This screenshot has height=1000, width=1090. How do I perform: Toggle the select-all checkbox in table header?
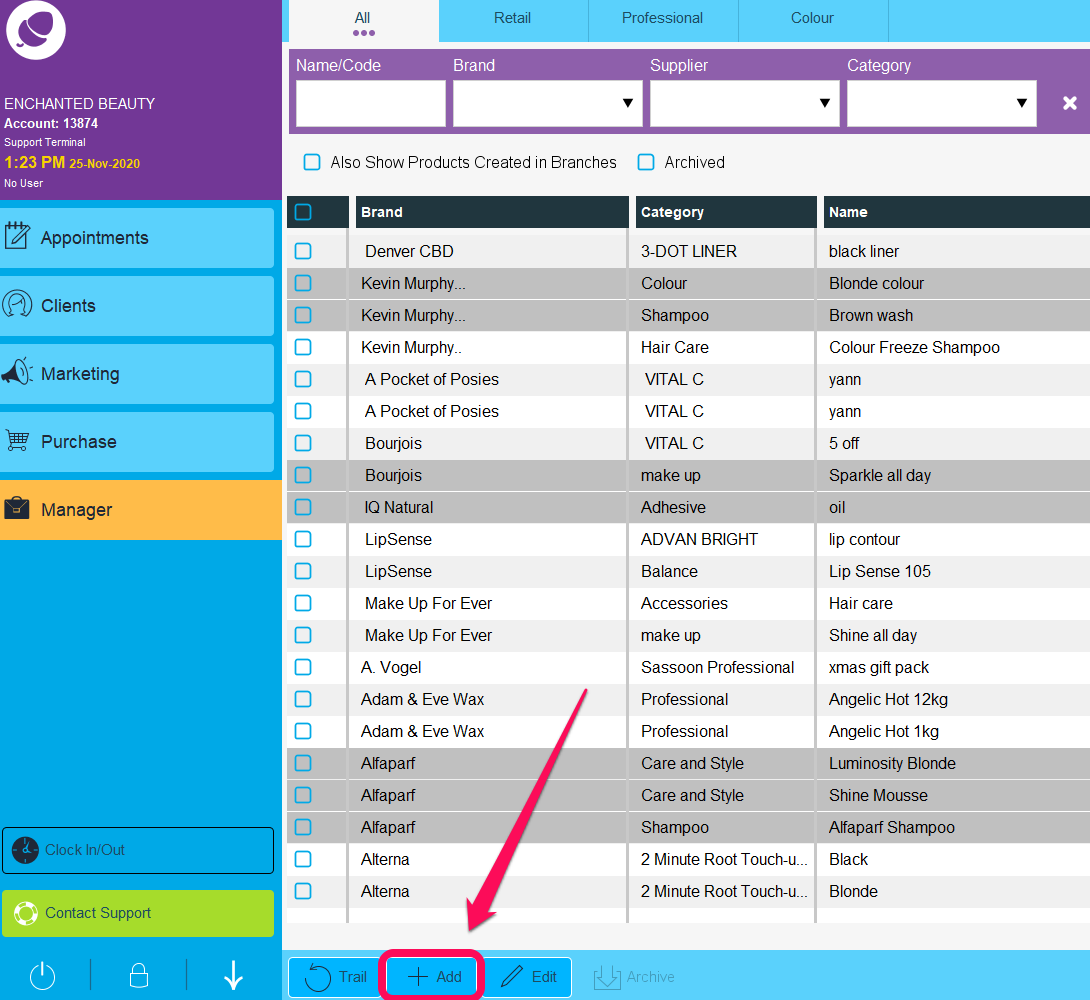pos(303,212)
